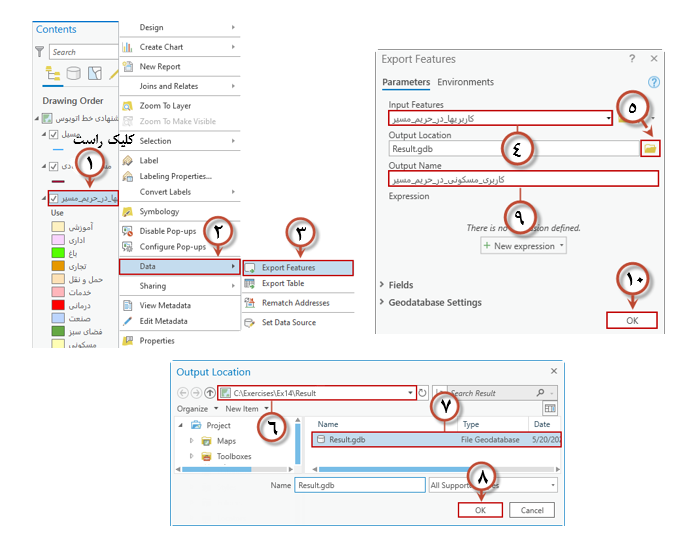692x553 pixels.
Task: Click Cancel in the Output Location dialog
Action: pos(532,510)
